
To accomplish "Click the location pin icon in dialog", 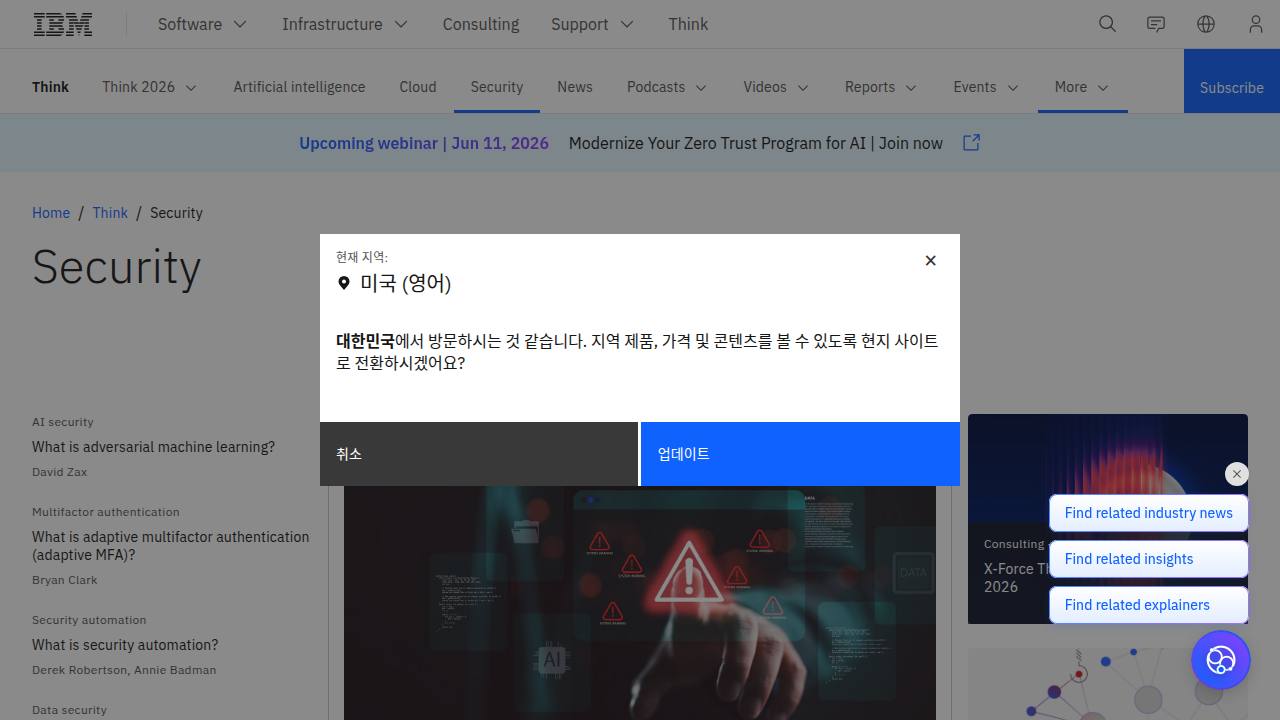I will (344, 283).
